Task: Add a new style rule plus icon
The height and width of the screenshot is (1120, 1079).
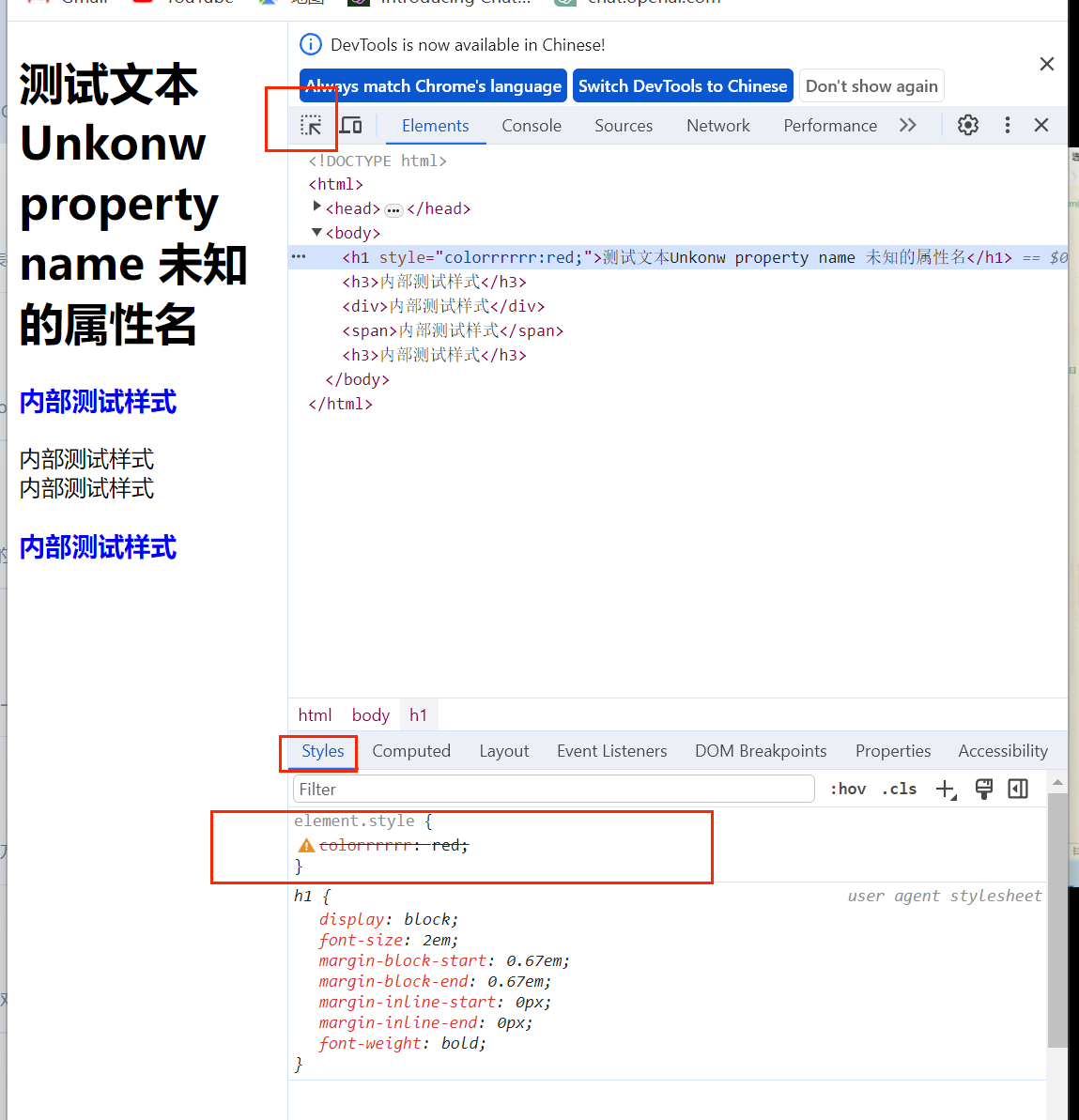Action: click(946, 790)
